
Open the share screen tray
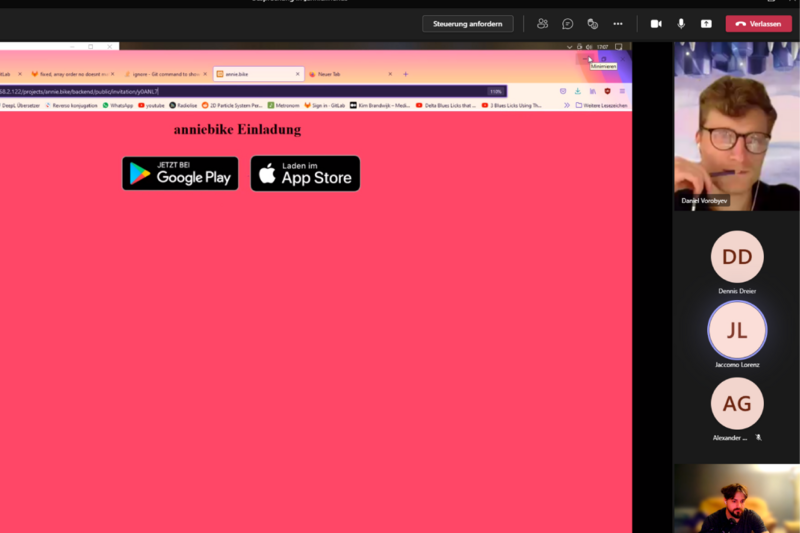(706, 23)
